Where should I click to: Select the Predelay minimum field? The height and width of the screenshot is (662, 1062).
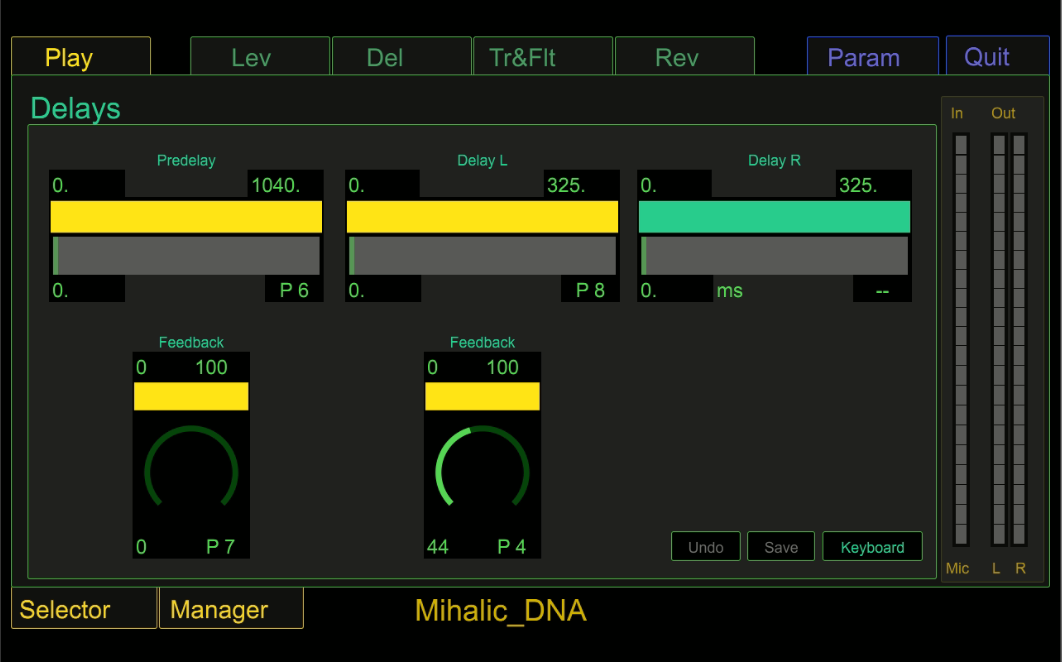click(87, 184)
